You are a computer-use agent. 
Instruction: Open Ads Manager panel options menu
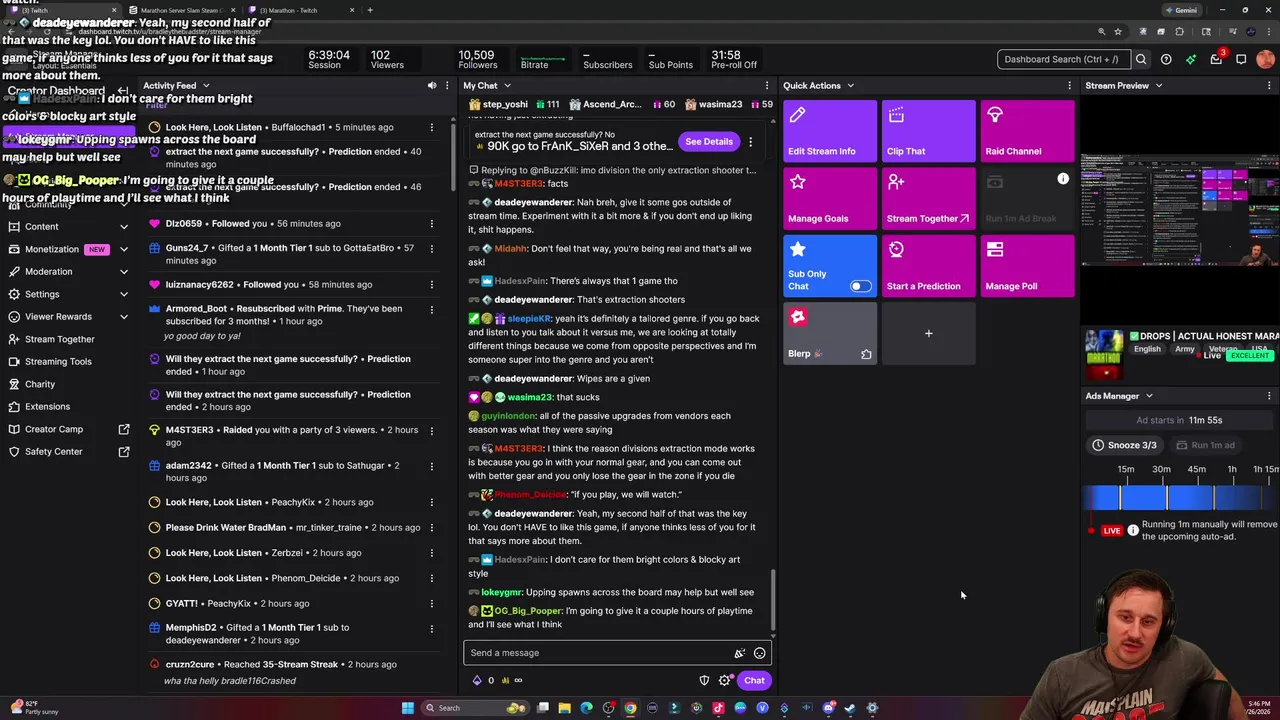pos(1269,396)
